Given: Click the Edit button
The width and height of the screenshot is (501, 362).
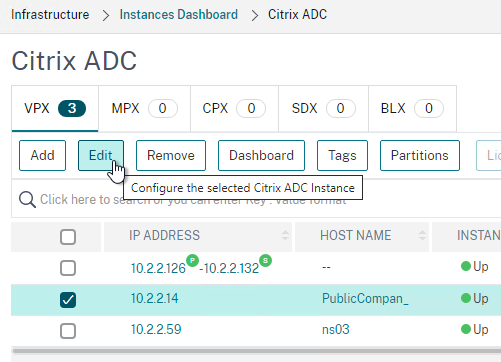Looking at the screenshot, I should pyautogui.click(x=101, y=155).
